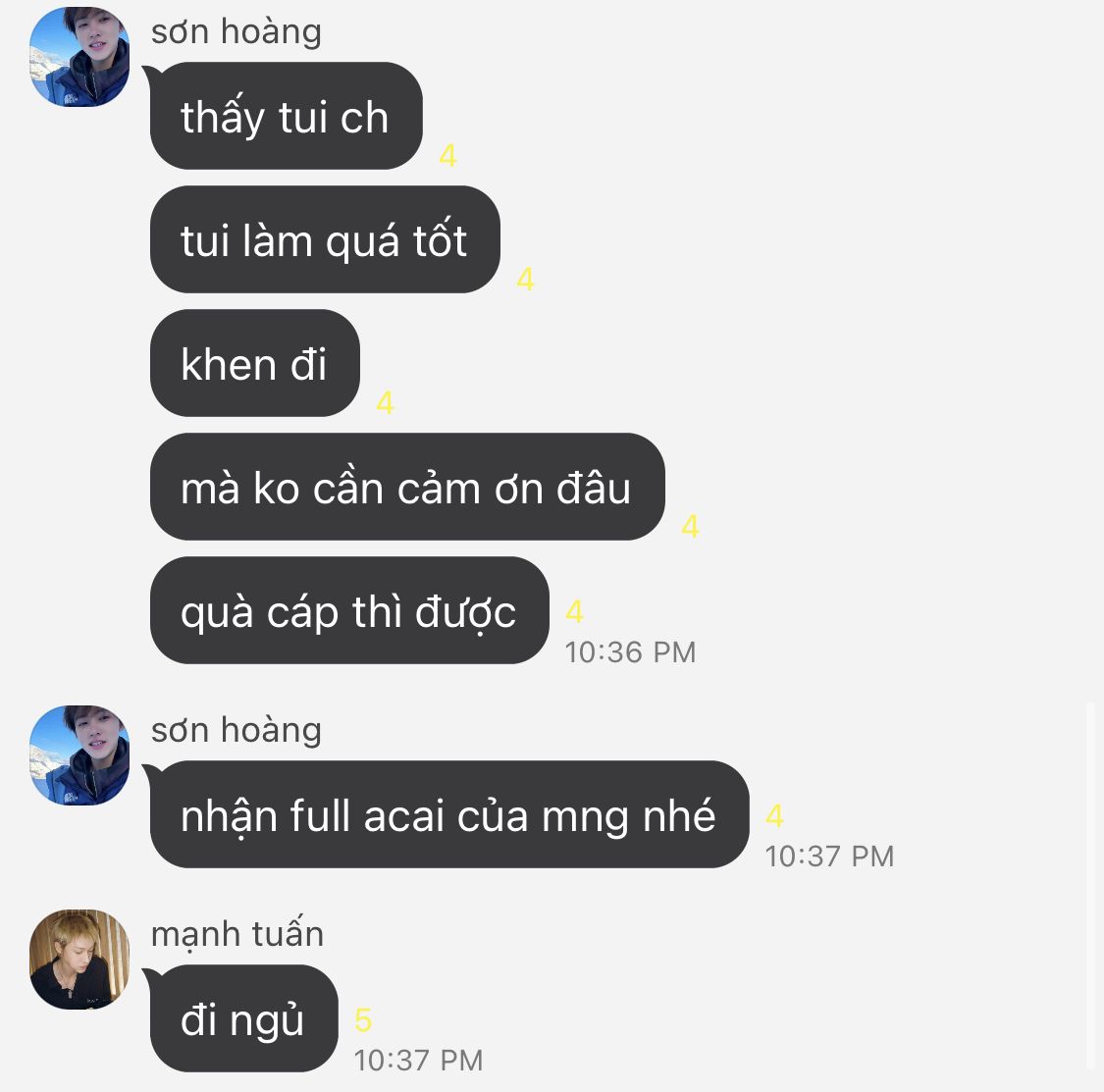This screenshot has width=1104, height=1092.
Task: Select the 'mà ko cần cảm ơn đâu' bubble
Action: coord(407,488)
